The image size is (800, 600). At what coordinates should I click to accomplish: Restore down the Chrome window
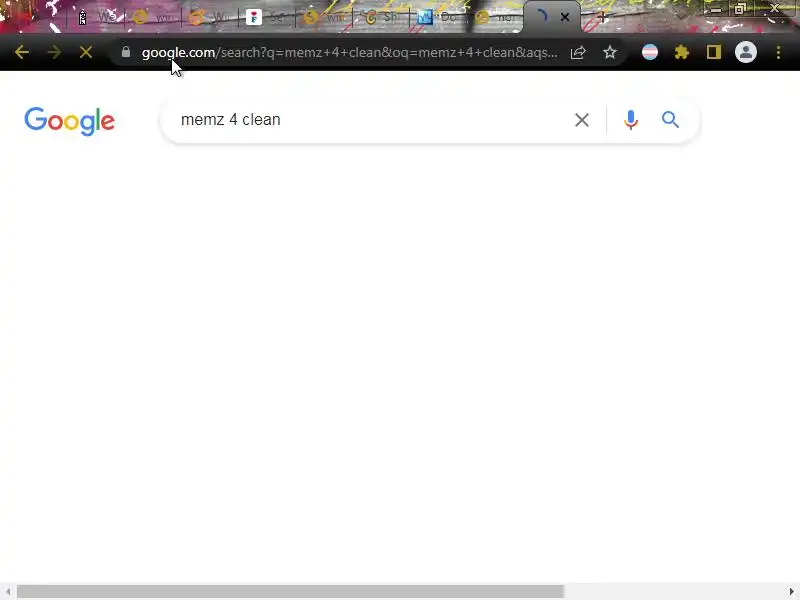tap(740, 9)
